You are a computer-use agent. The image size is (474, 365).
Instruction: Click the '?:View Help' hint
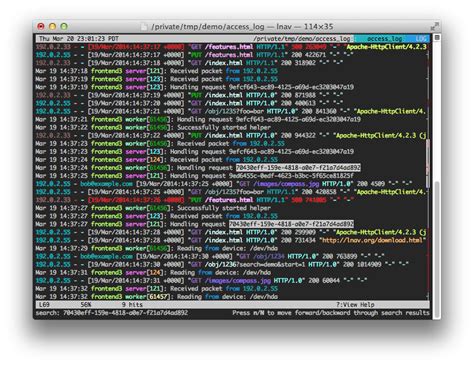click(x=355, y=304)
